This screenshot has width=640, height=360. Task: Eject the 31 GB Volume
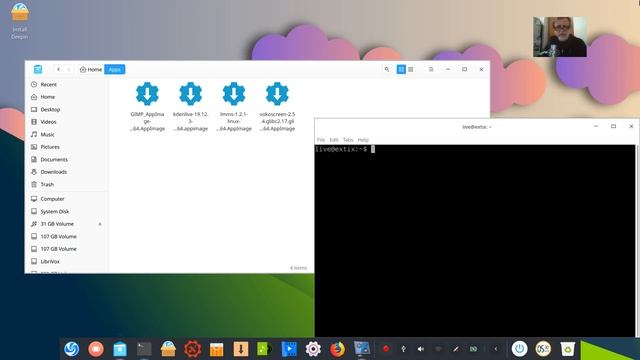[x=100, y=224]
